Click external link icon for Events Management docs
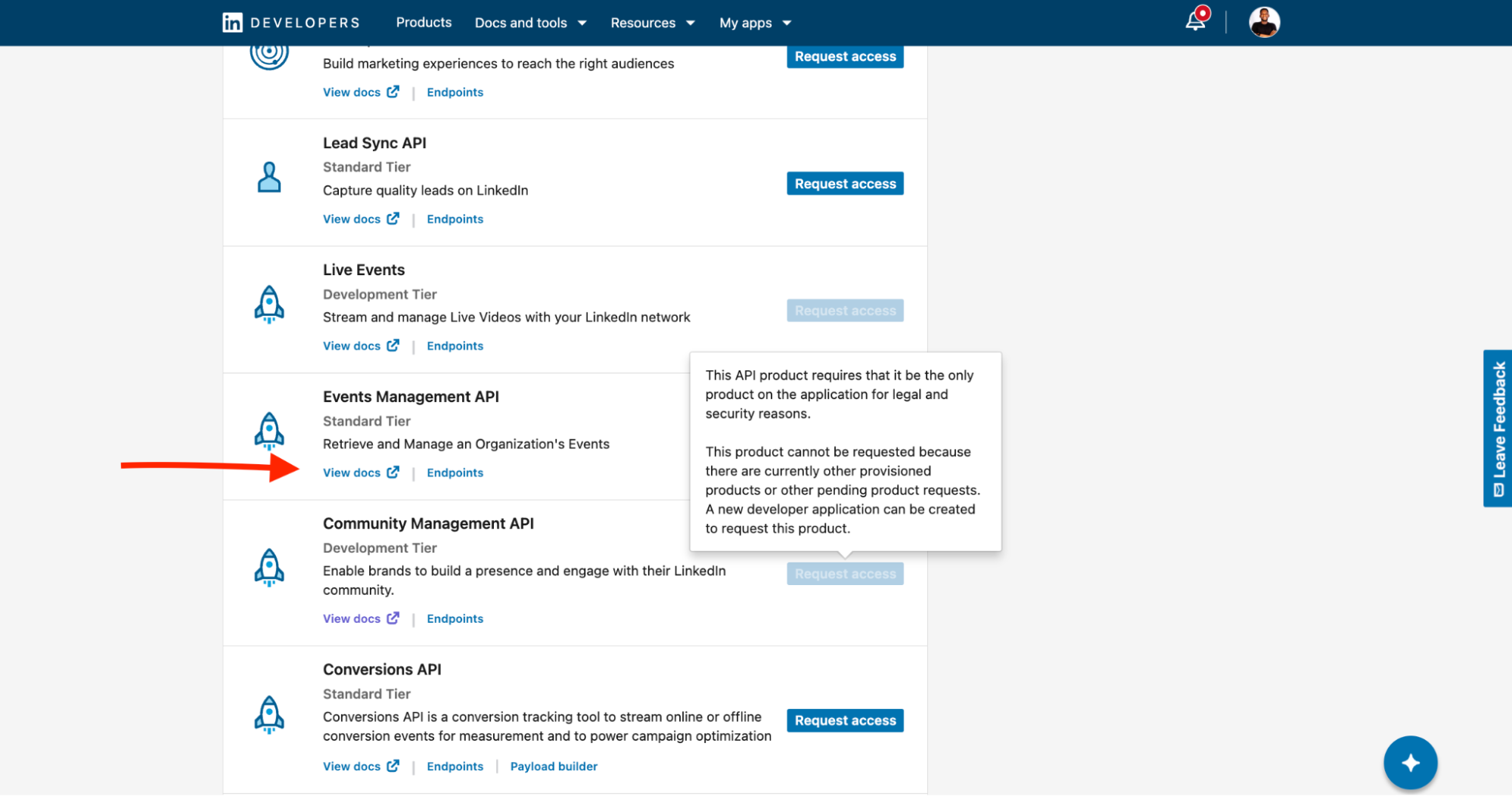1512x796 pixels. click(x=393, y=472)
